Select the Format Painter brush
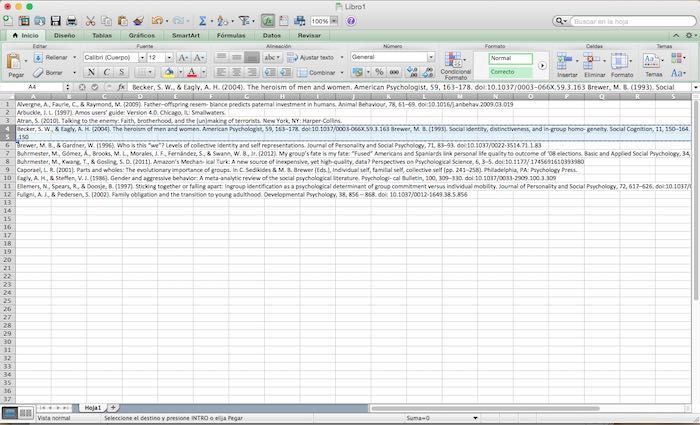The height and width of the screenshot is (425, 700). [x=138, y=21]
